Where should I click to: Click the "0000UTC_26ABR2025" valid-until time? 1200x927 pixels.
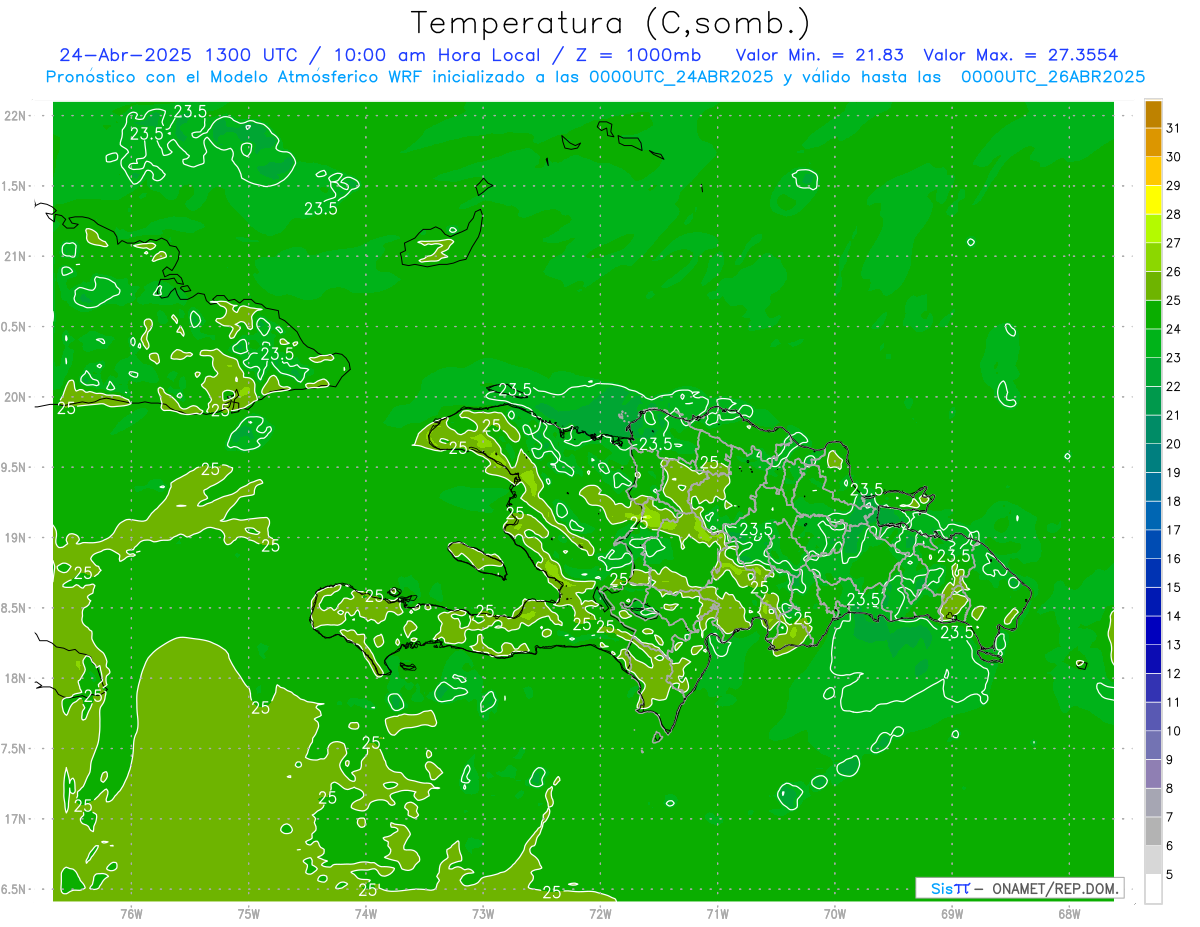1052,77
